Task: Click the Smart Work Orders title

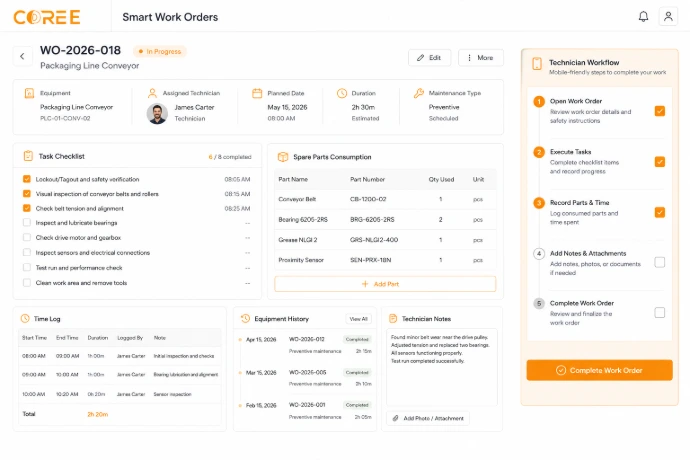Action: point(170,17)
